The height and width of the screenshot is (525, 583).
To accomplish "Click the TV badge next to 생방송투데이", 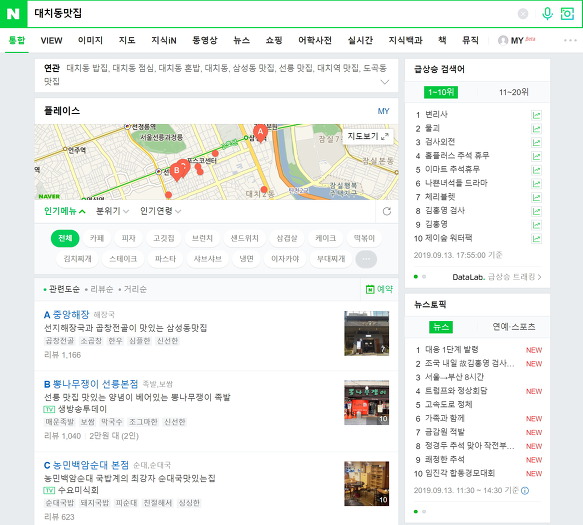I will (x=49, y=409).
